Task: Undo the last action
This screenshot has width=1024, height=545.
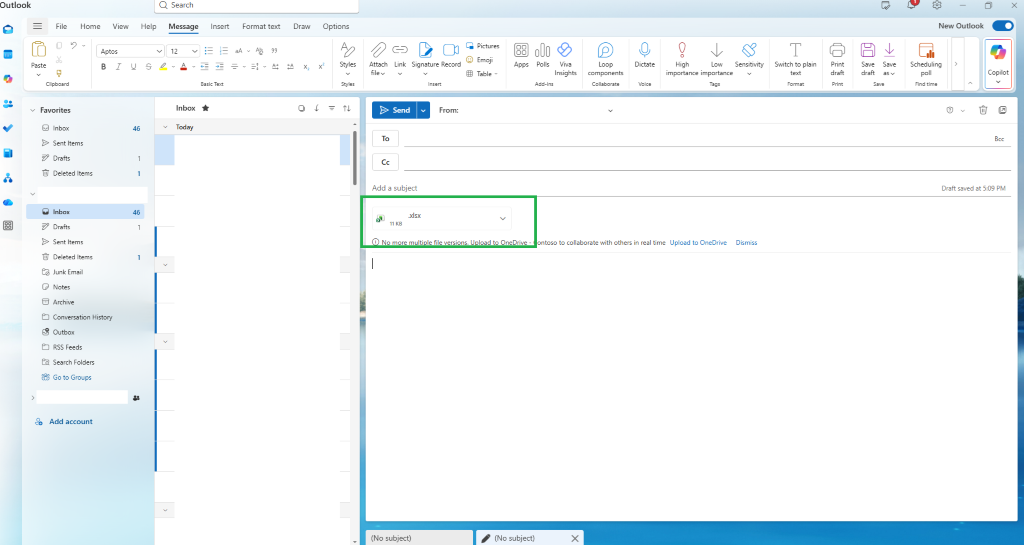Action: pyautogui.click(x=73, y=46)
